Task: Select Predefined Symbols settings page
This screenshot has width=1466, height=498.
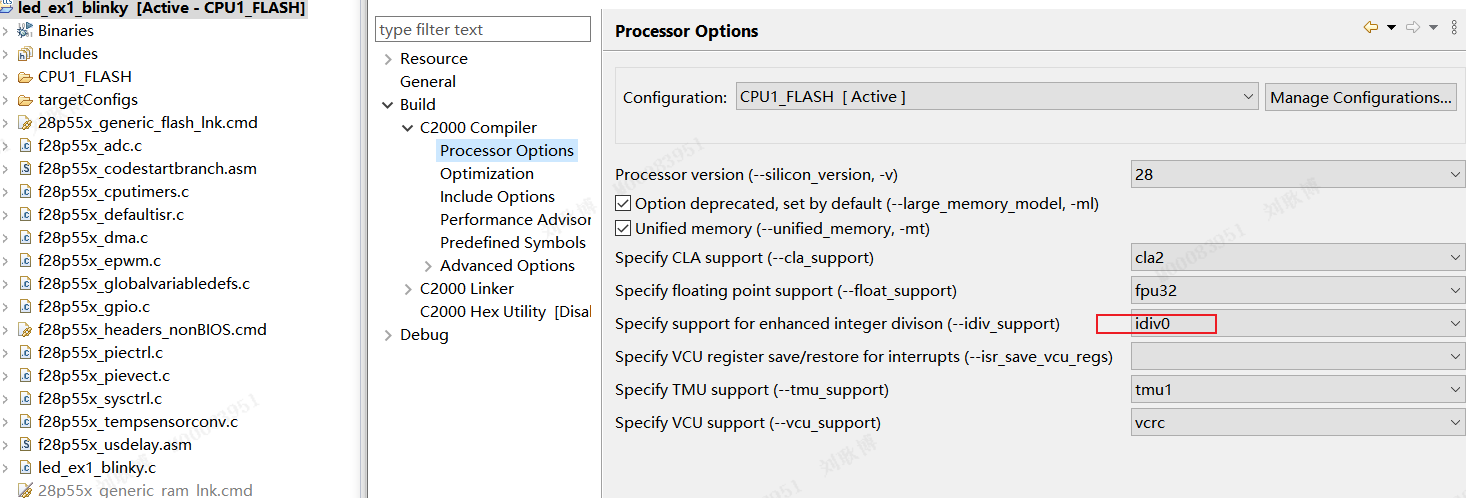Action: tap(513, 243)
